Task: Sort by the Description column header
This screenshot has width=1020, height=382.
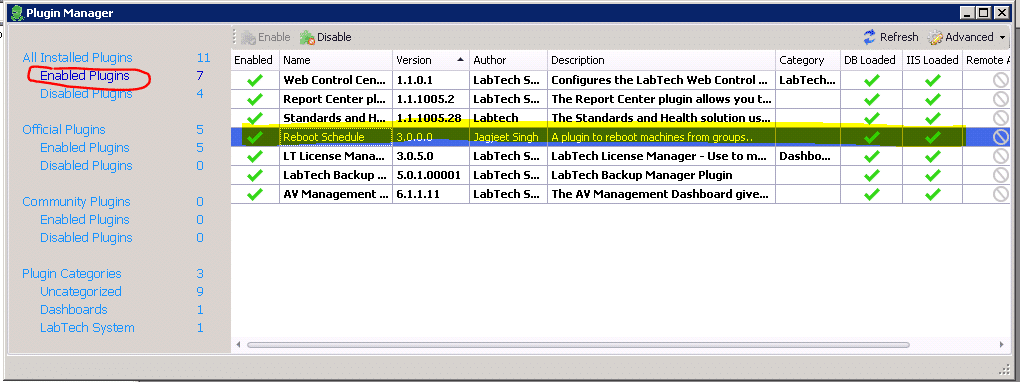Action: click(661, 60)
